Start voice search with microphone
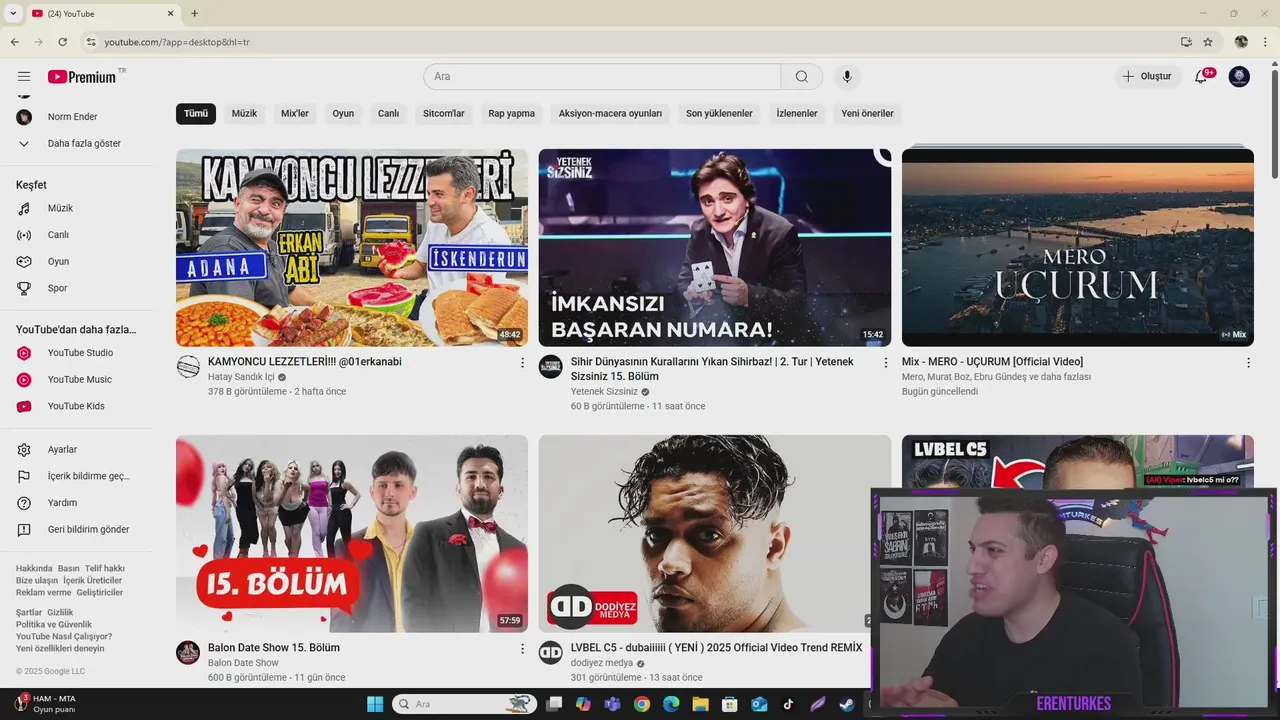The height and width of the screenshot is (720, 1280). tap(847, 77)
